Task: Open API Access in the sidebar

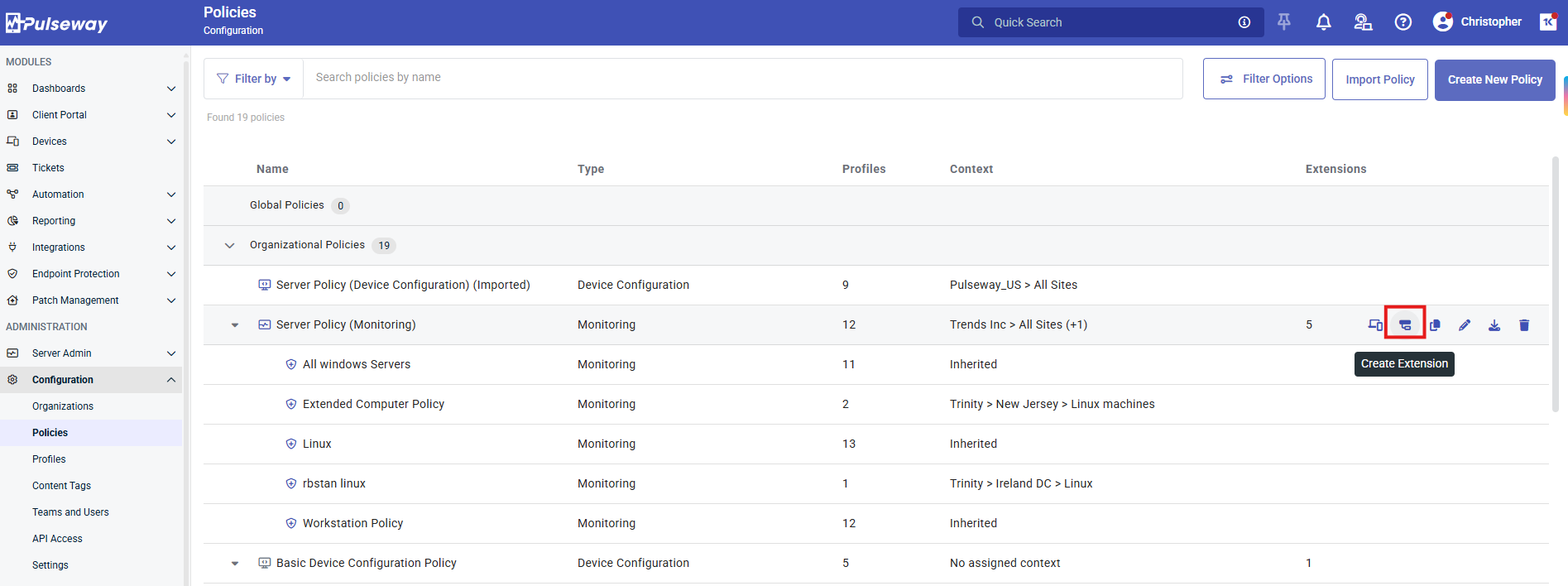Action: coord(57,539)
